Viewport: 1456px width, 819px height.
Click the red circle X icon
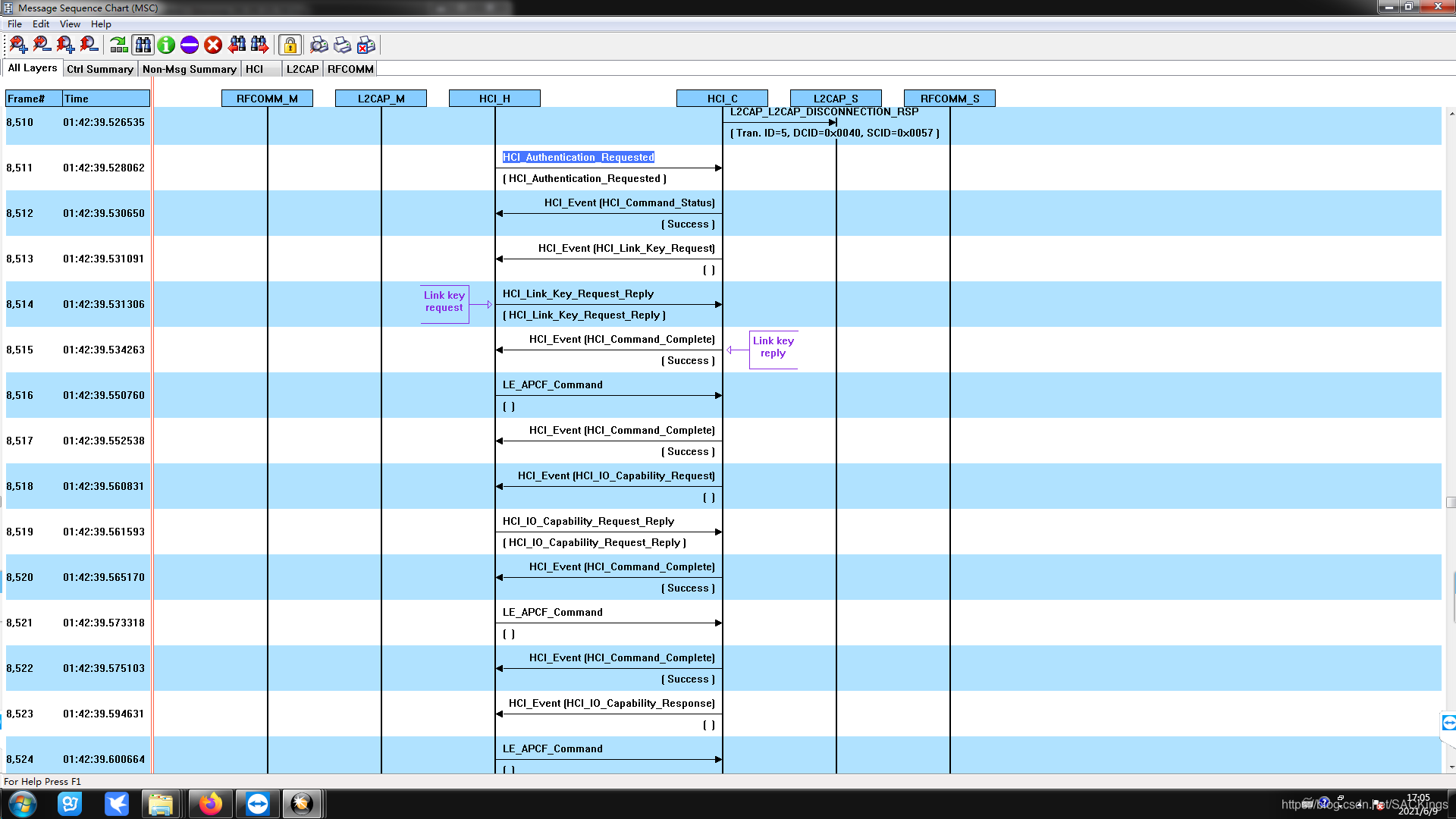(x=213, y=45)
